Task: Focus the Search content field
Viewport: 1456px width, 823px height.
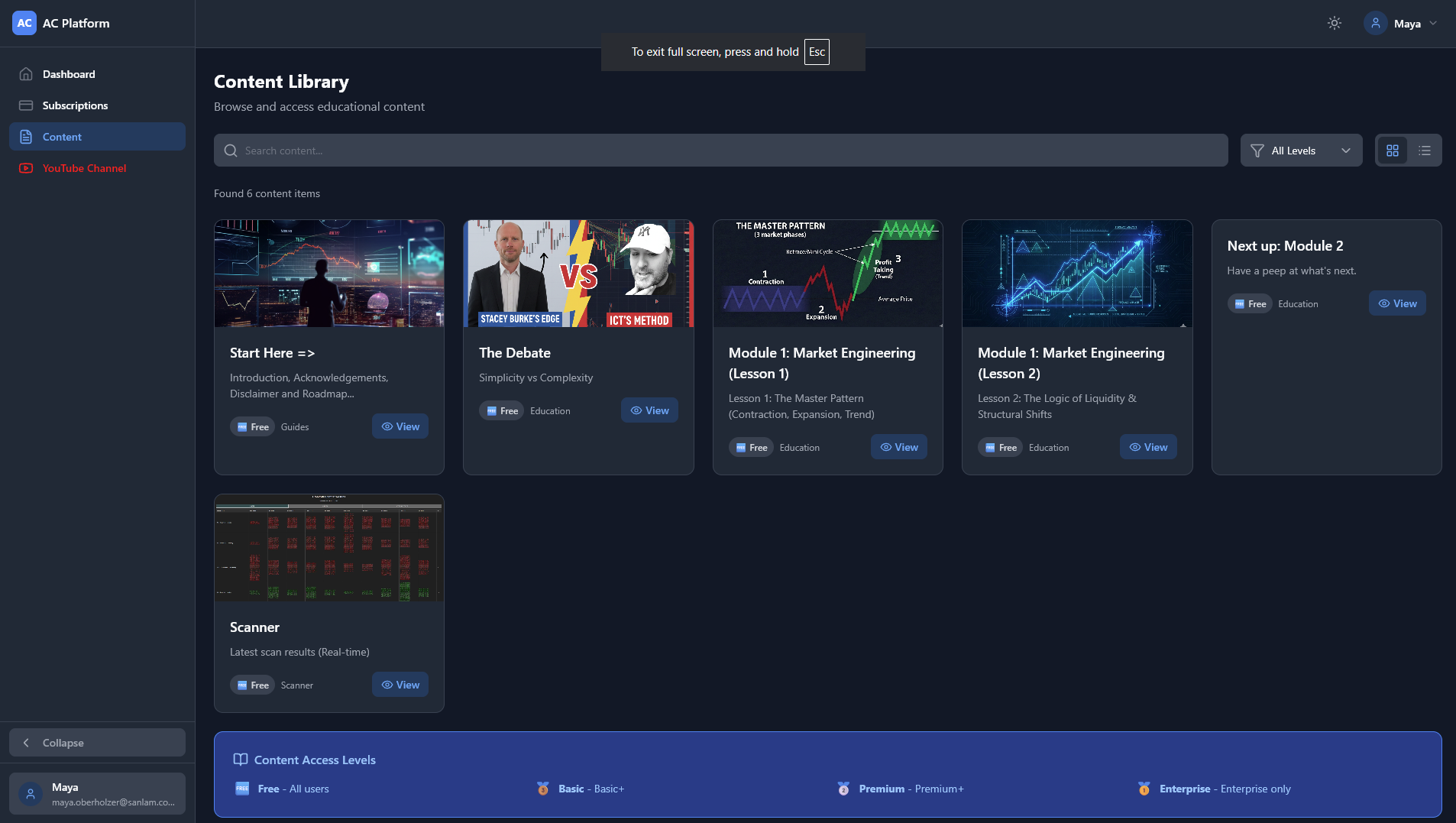Action: (x=720, y=151)
